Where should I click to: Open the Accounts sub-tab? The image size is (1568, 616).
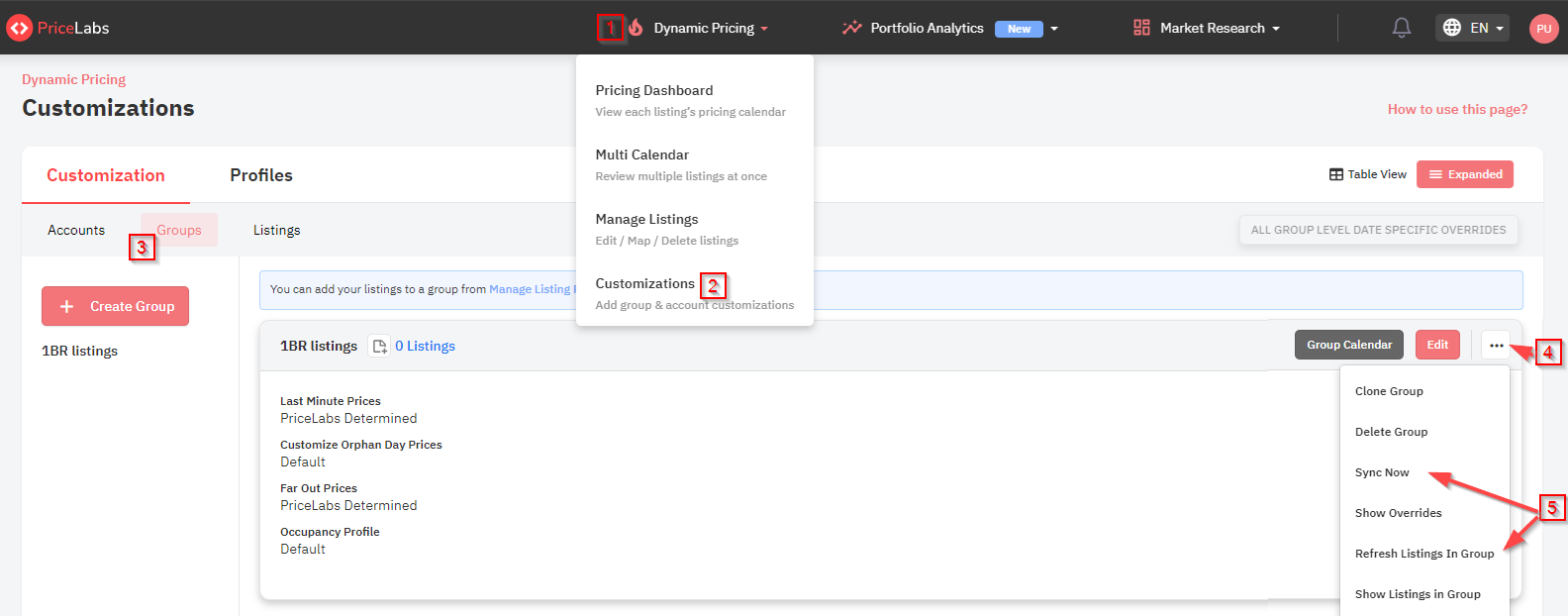coord(76,230)
